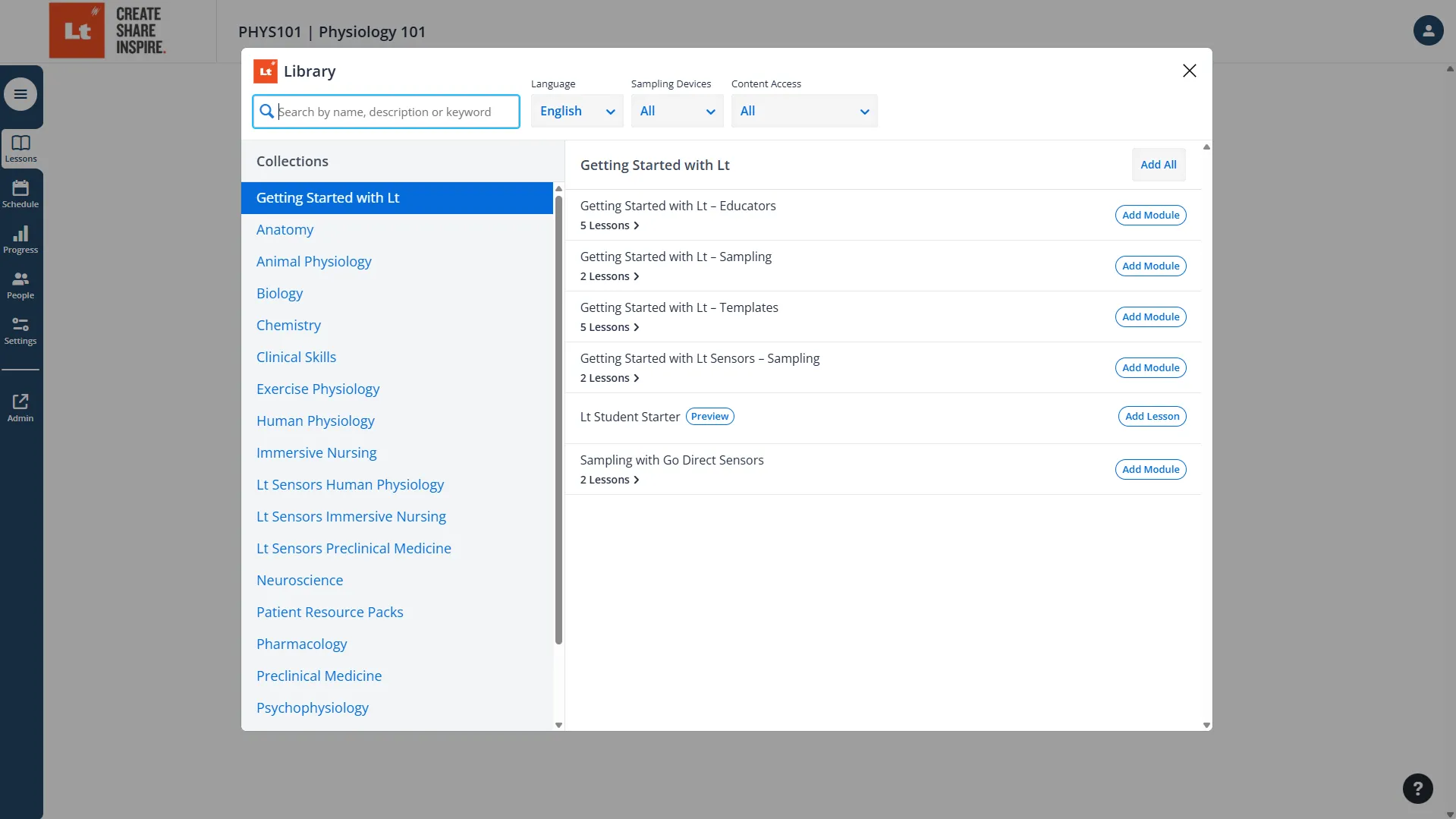
Task: Select the Human Physiology collection
Action: click(397, 421)
